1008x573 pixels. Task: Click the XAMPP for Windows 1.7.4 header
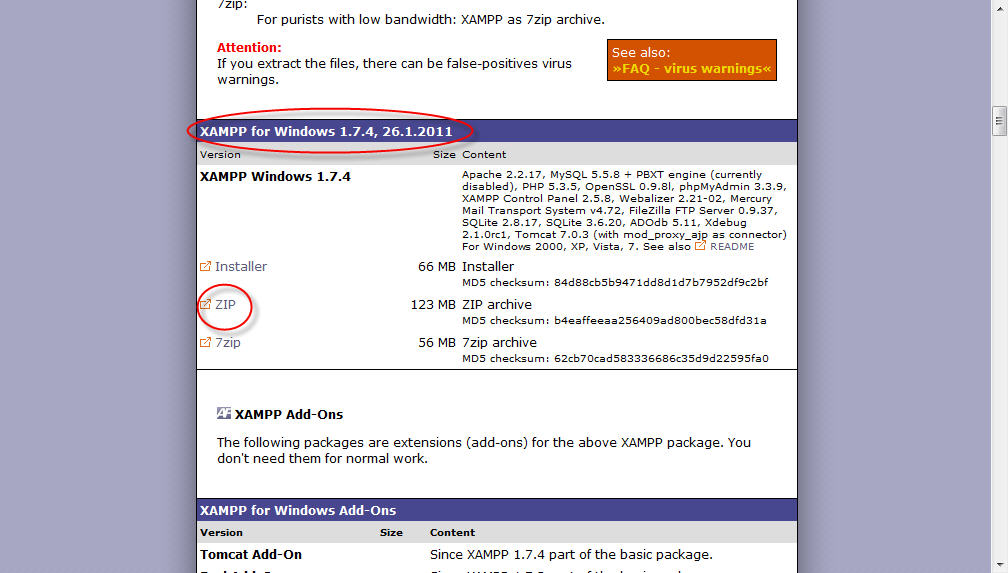click(326, 131)
